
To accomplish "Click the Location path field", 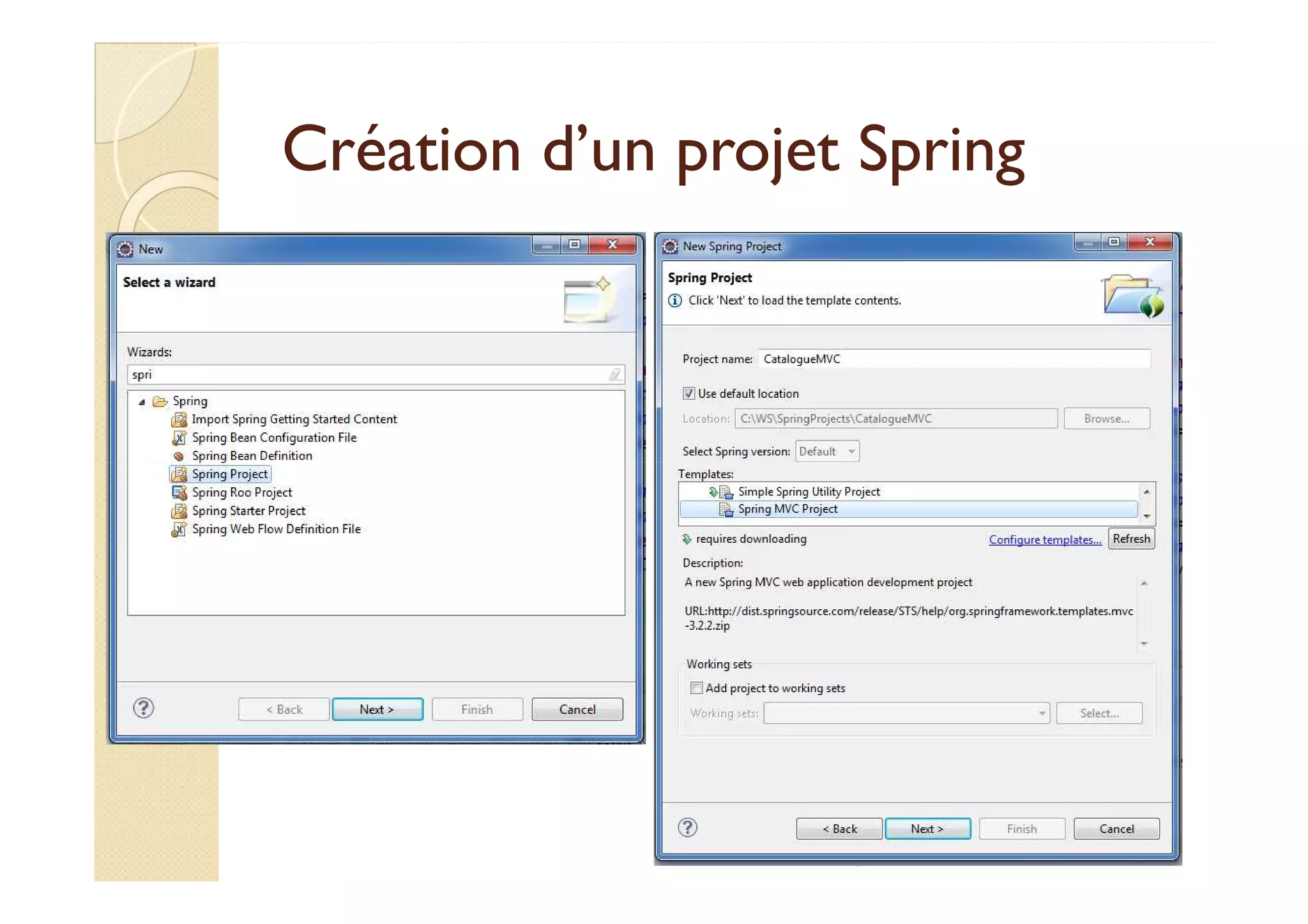I will click(896, 419).
